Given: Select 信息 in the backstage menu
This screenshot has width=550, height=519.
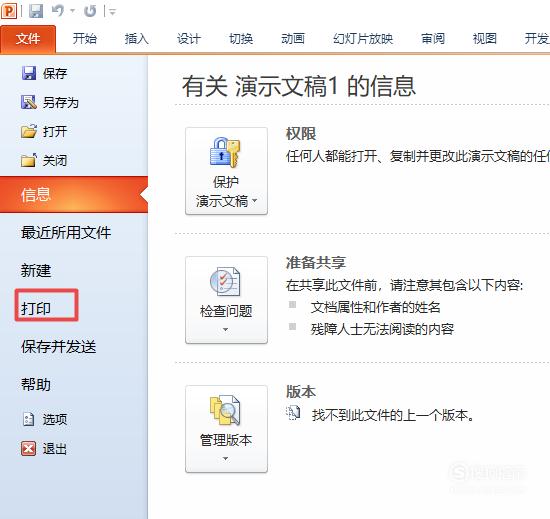Looking at the screenshot, I should click(74, 195).
